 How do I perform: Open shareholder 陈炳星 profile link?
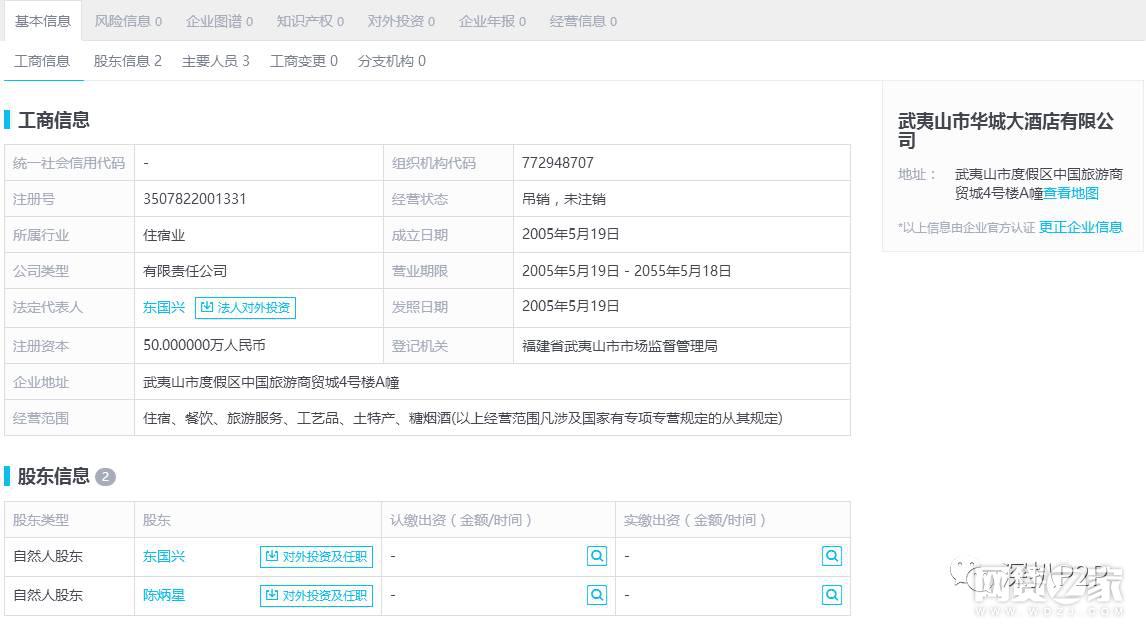[x=164, y=596]
